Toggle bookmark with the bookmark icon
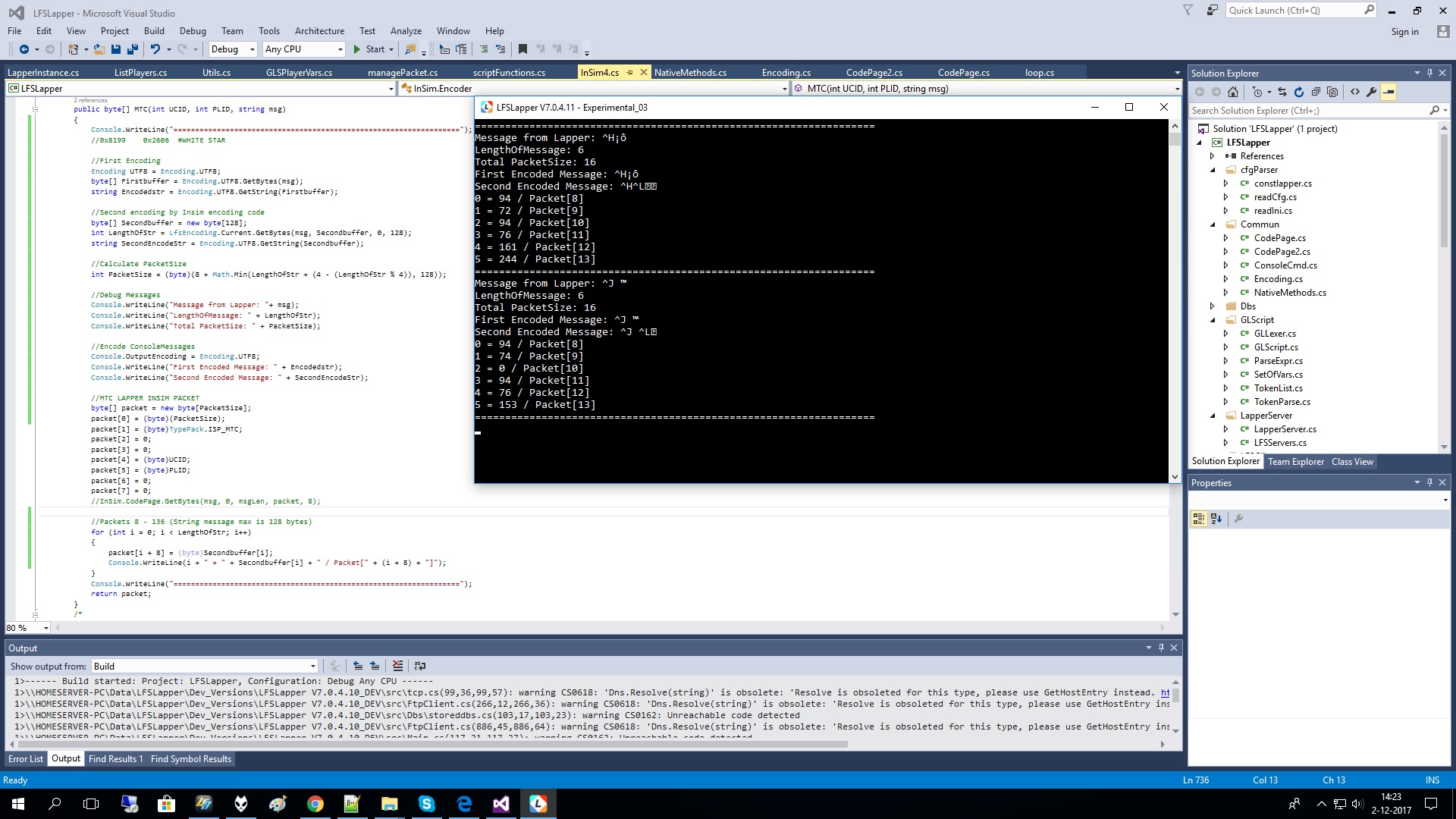The image size is (1456, 819). pyautogui.click(x=522, y=49)
